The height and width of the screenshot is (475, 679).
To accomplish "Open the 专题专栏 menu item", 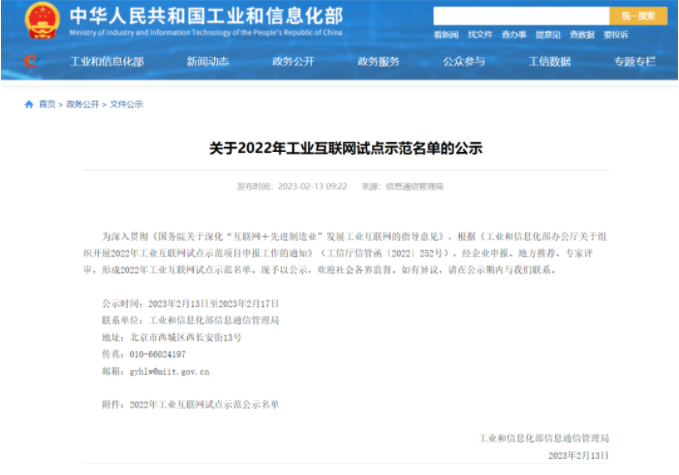I will [x=634, y=62].
